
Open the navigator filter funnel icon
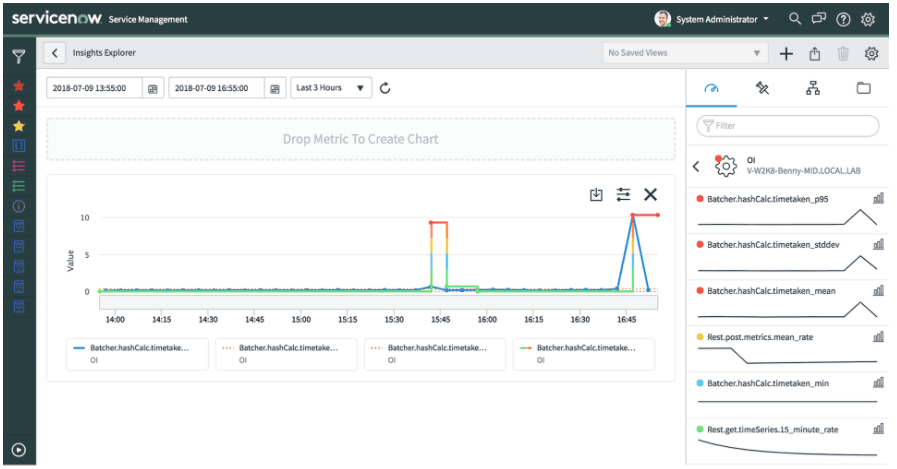point(19,56)
